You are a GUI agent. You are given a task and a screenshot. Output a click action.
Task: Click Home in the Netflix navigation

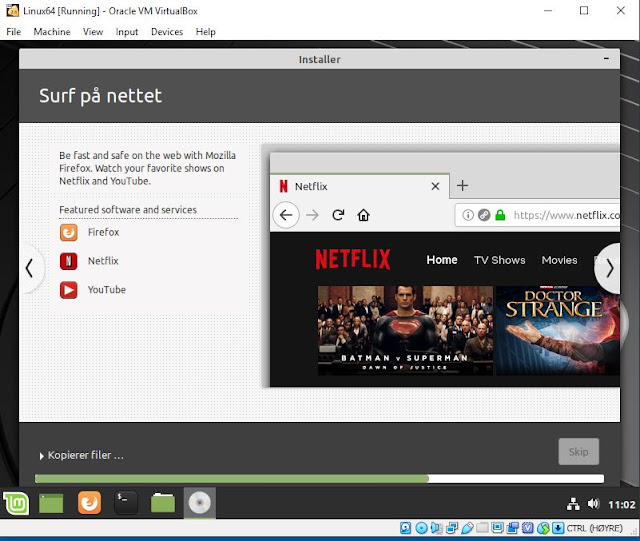(442, 260)
